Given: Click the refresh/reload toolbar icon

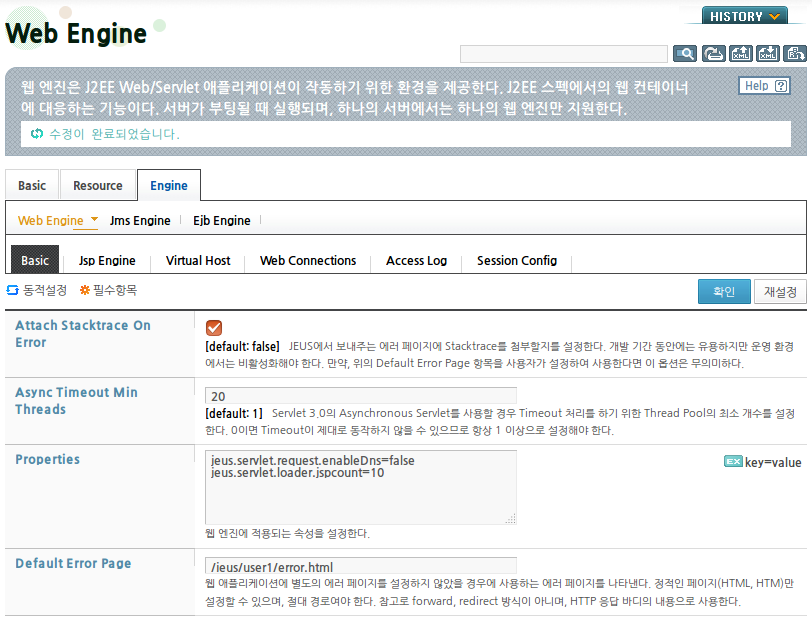Looking at the screenshot, I should coord(713,53).
